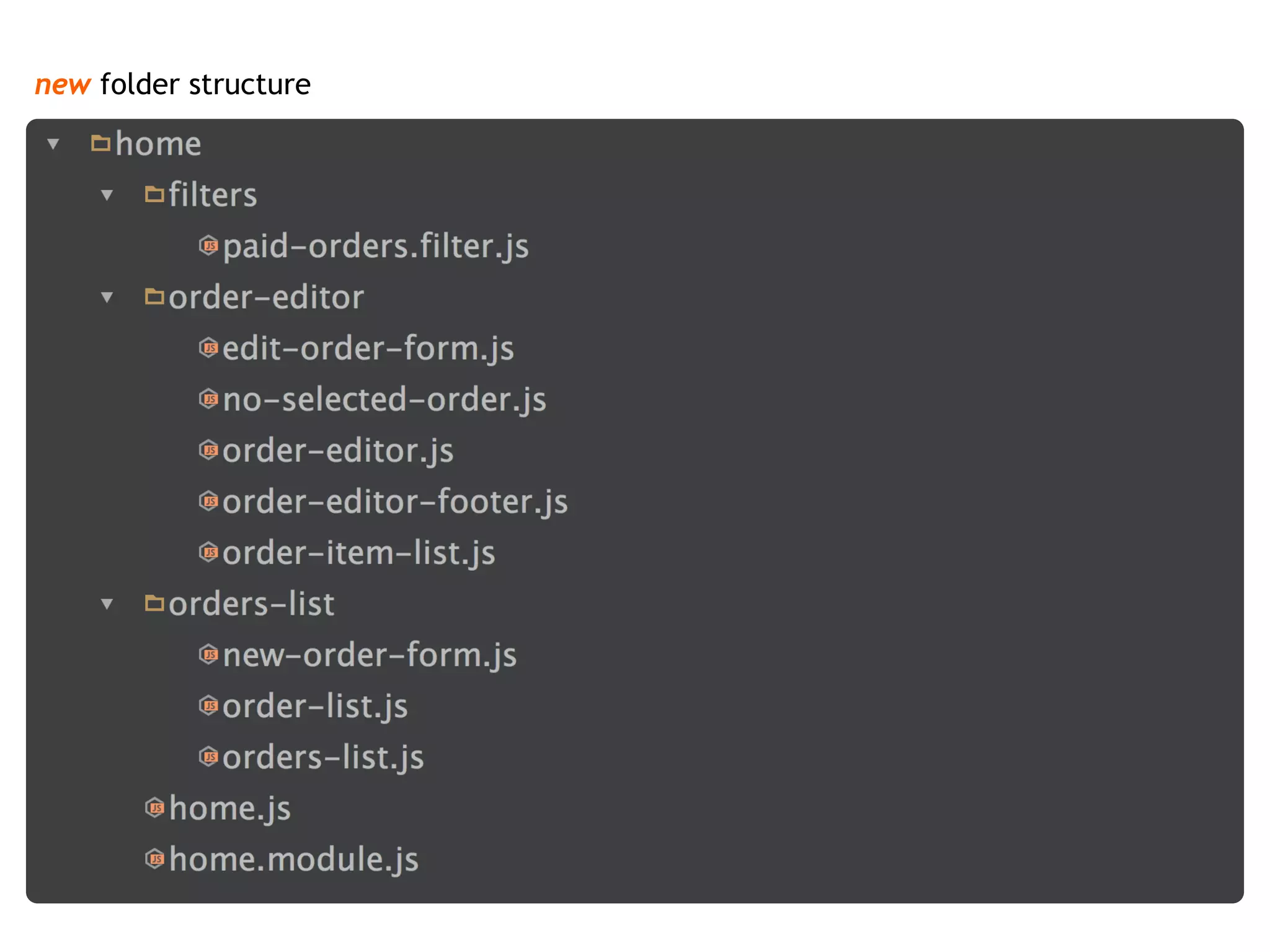Open the new-order-form.js file
The height and width of the screenshot is (952, 1270).
pyautogui.click(x=370, y=655)
